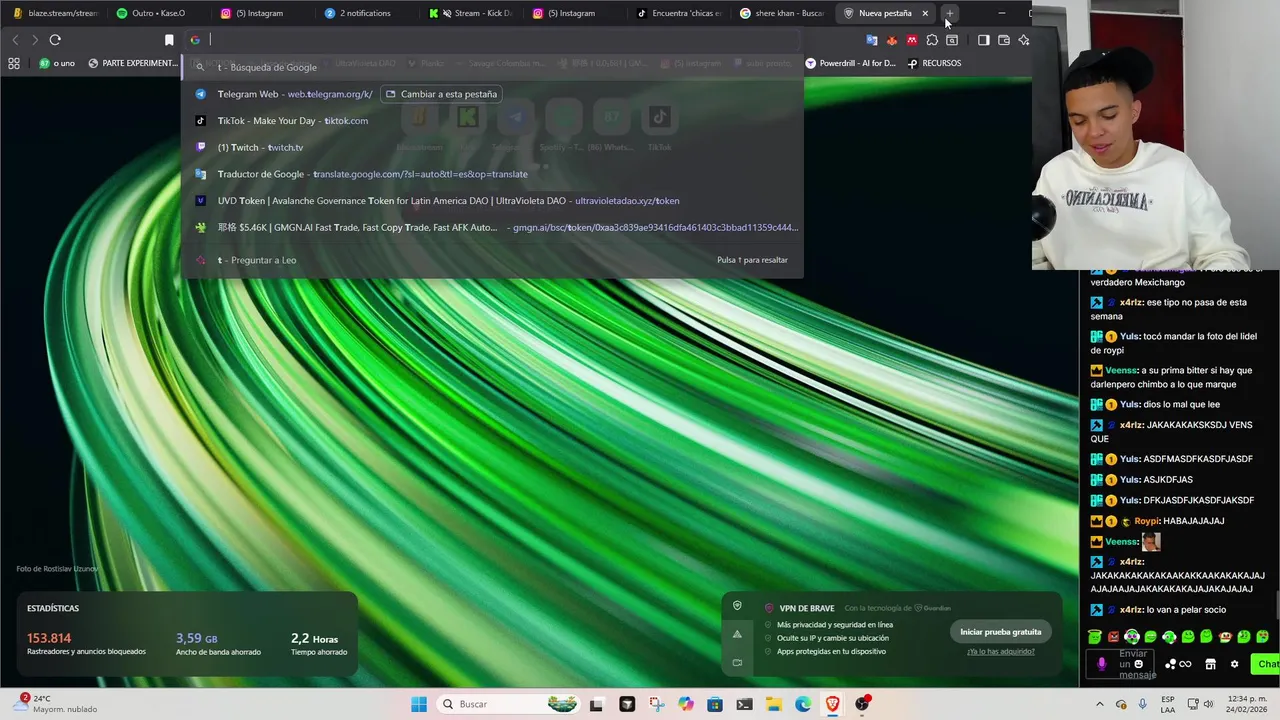The image size is (1280, 720).
Task: Open the extensions puzzle icon
Action: point(932,40)
